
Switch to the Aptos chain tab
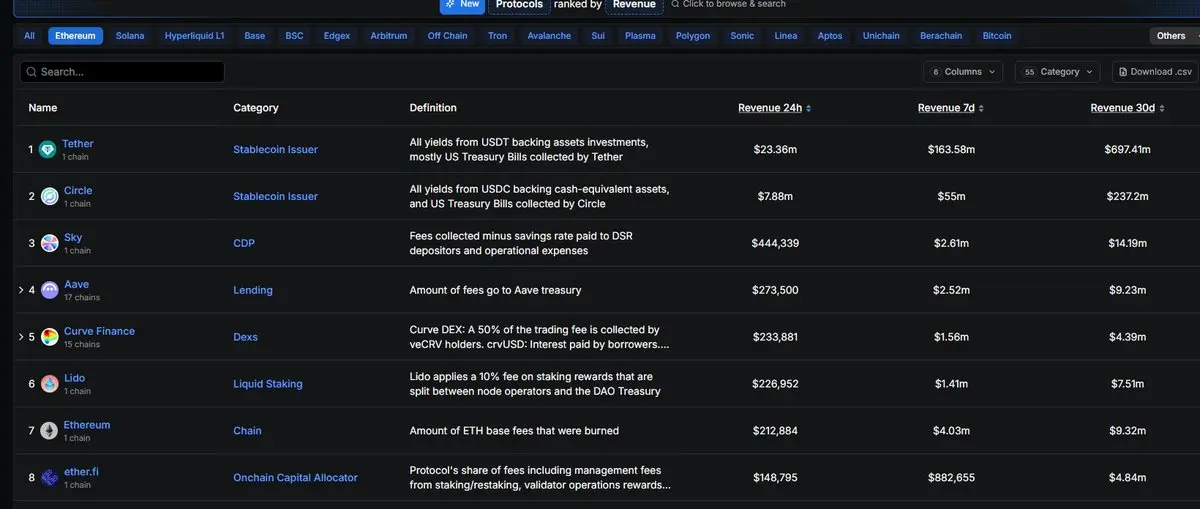pos(830,36)
